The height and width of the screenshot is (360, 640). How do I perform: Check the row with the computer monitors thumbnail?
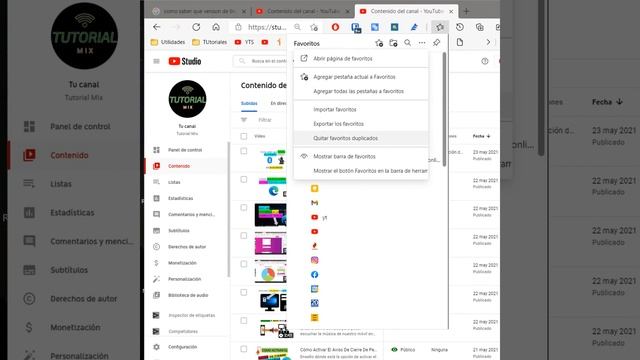tap(244, 292)
